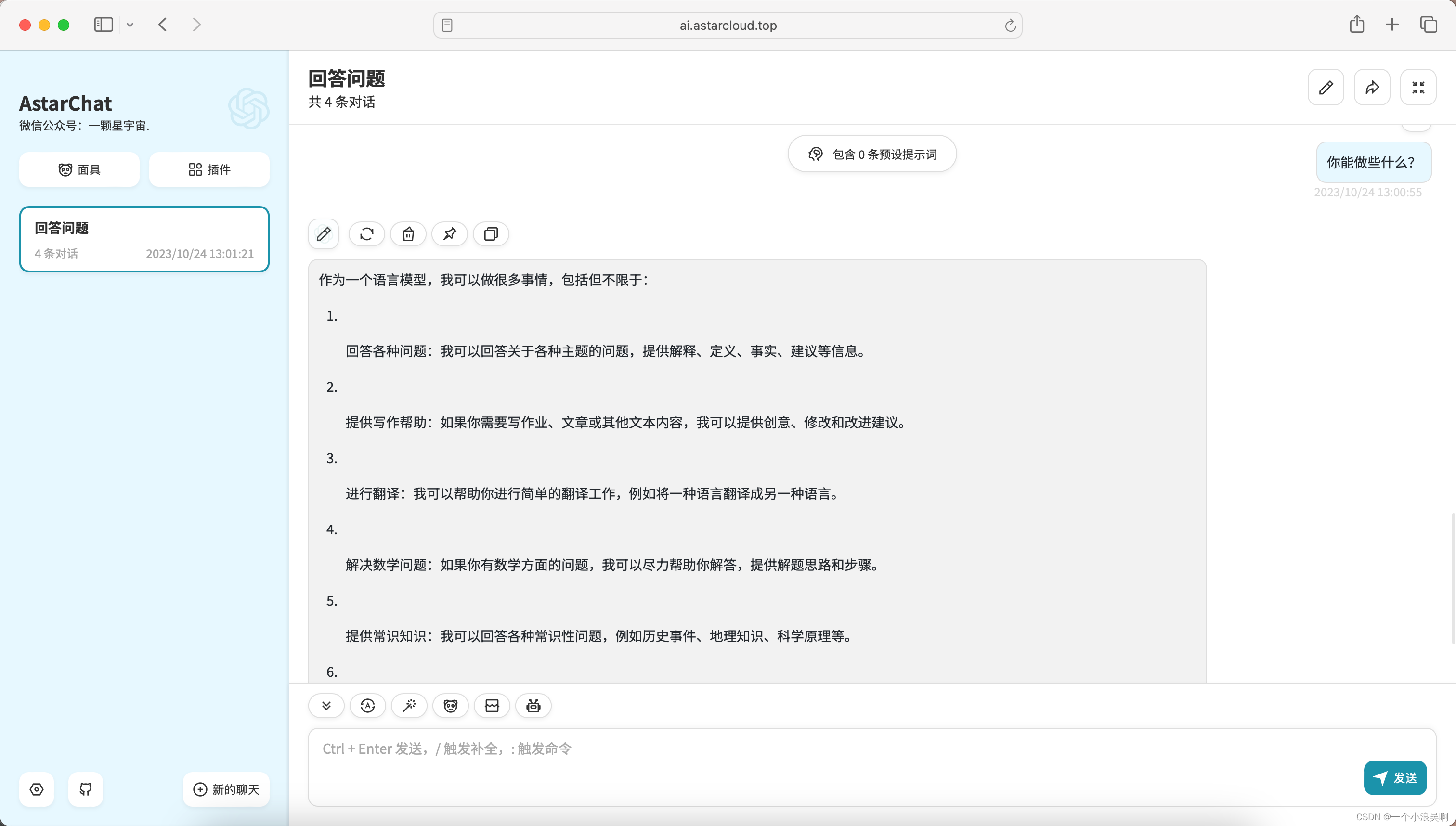Click the edit message pencil icon
This screenshot has width=1456, height=826.
tap(324, 234)
